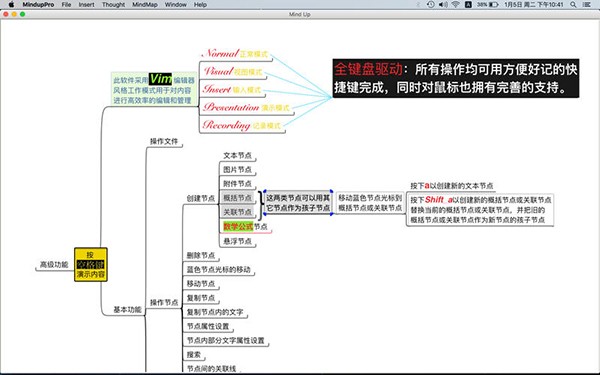The height and width of the screenshot is (375, 600).
Task: Click the battery status indicator
Action: point(488,5)
